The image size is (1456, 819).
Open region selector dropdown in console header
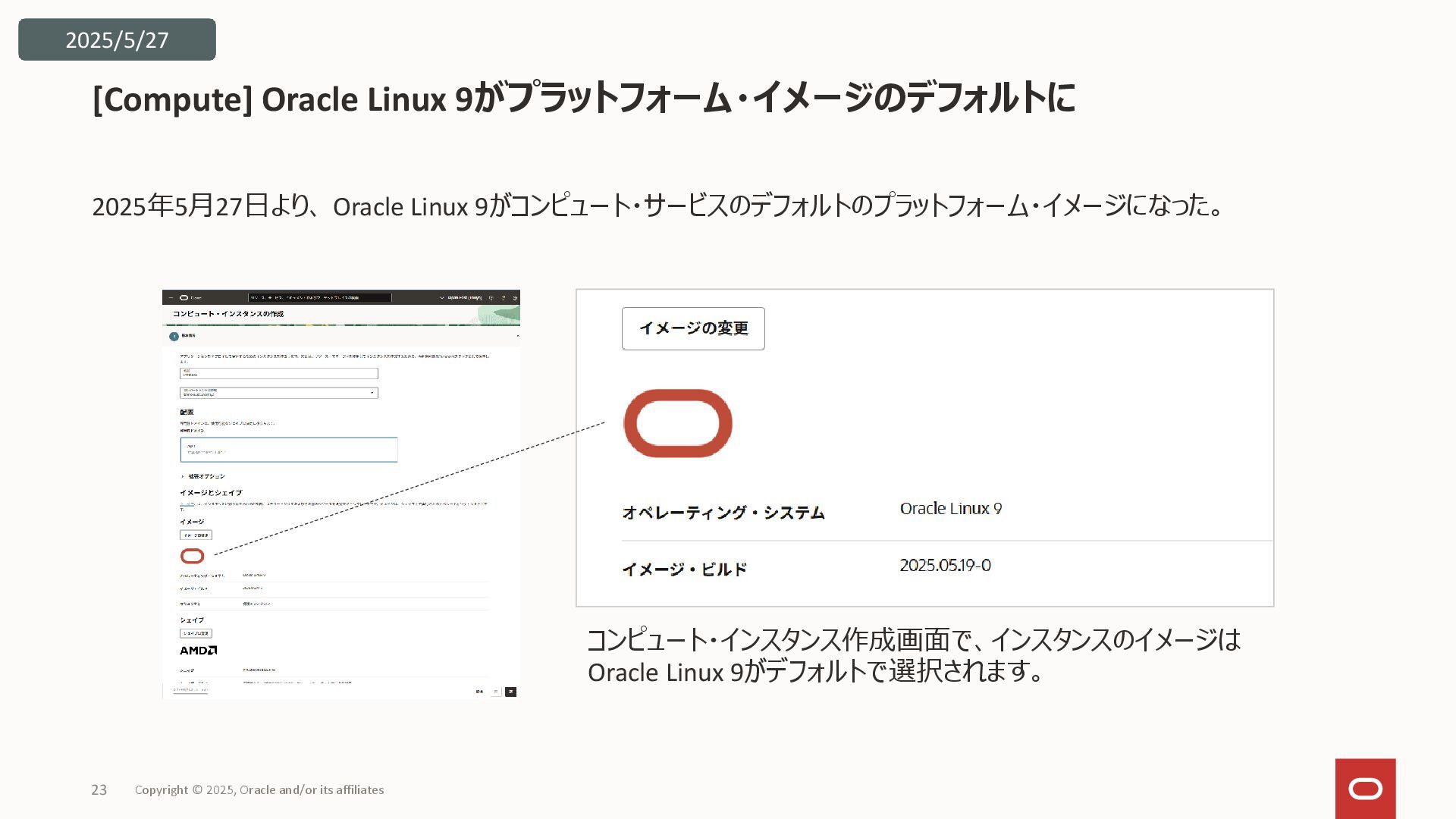pyautogui.click(x=461, y=298)
